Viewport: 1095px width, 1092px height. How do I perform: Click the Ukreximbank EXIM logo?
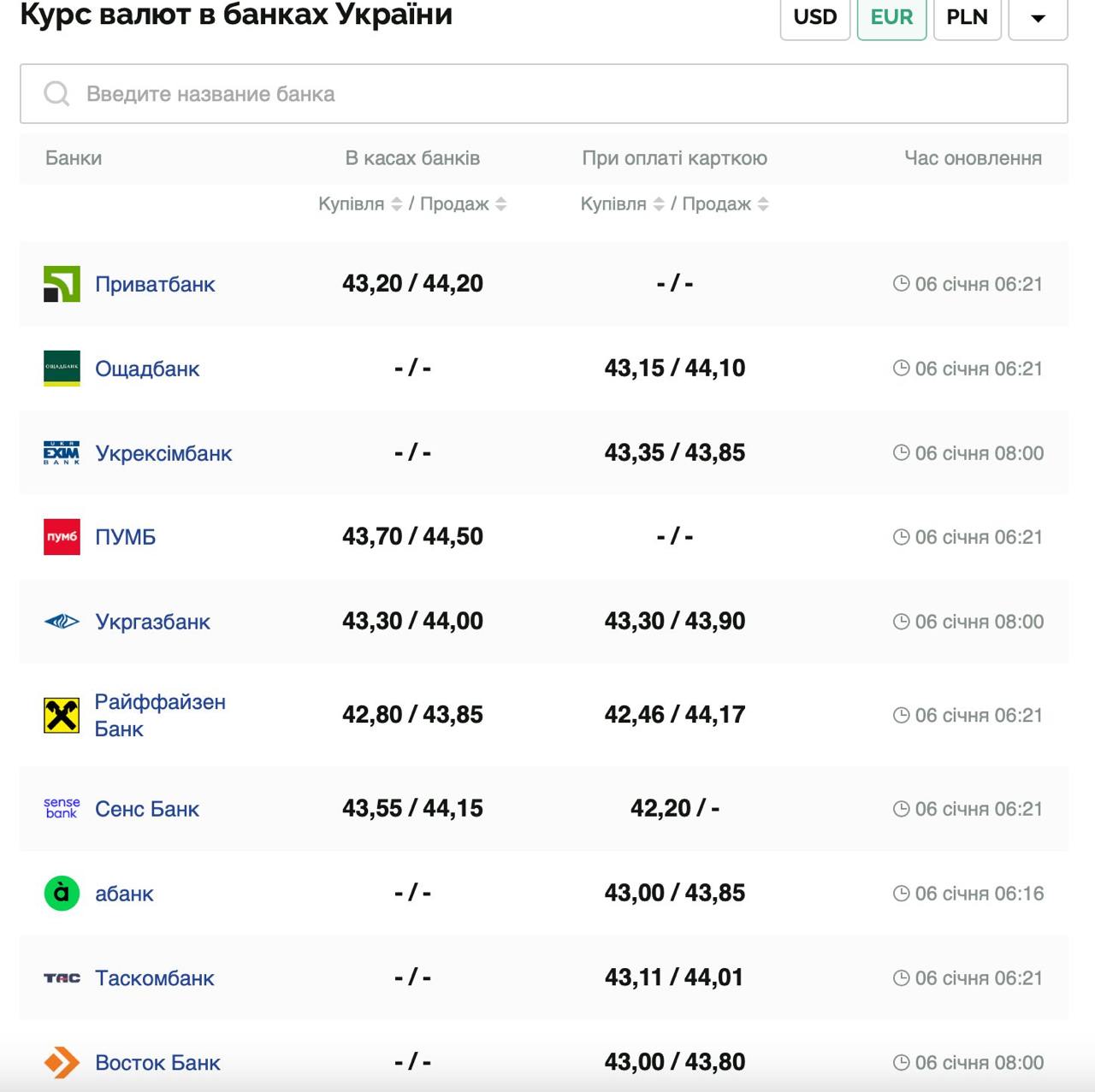click(62, 453)
